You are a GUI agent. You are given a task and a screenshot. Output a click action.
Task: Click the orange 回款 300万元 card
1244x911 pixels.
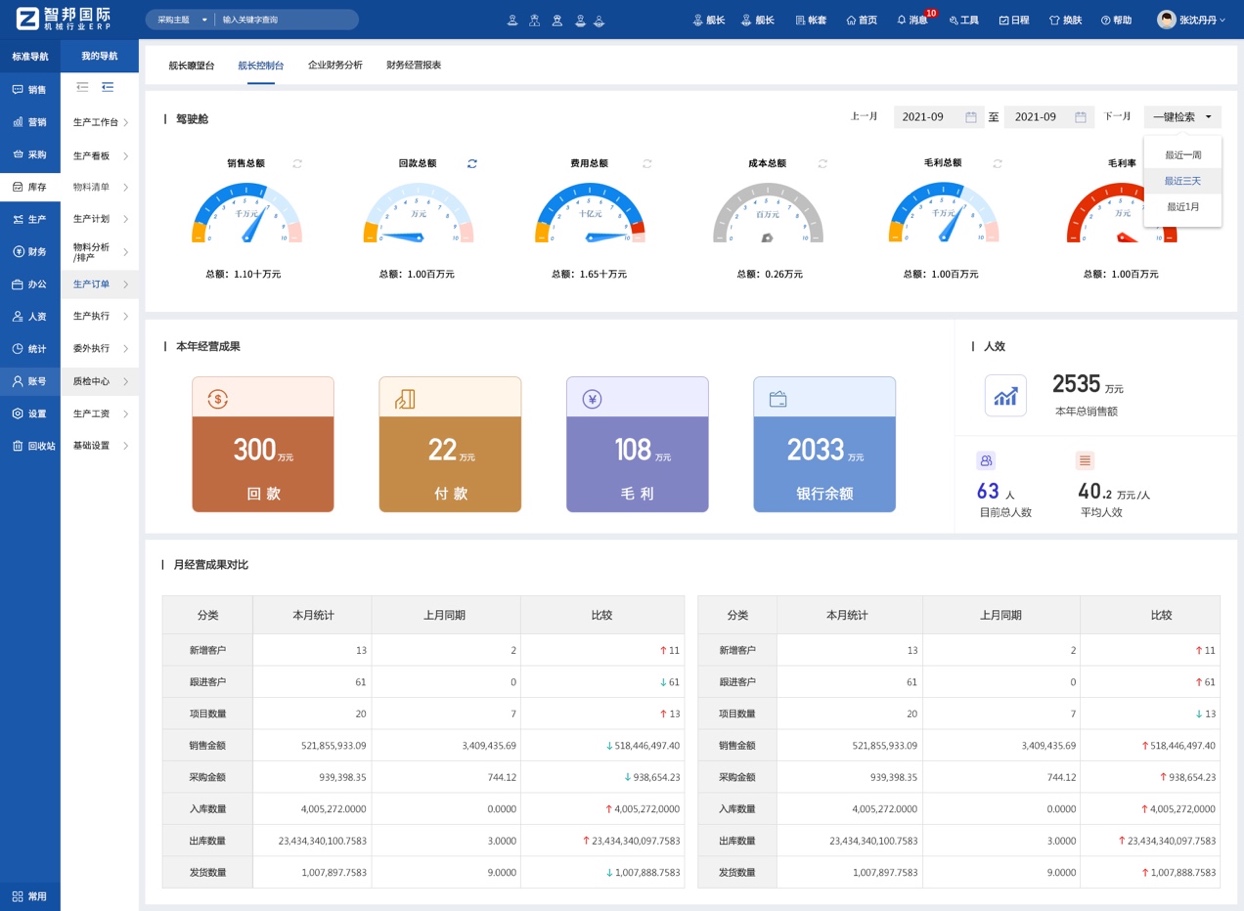point(263,445)
